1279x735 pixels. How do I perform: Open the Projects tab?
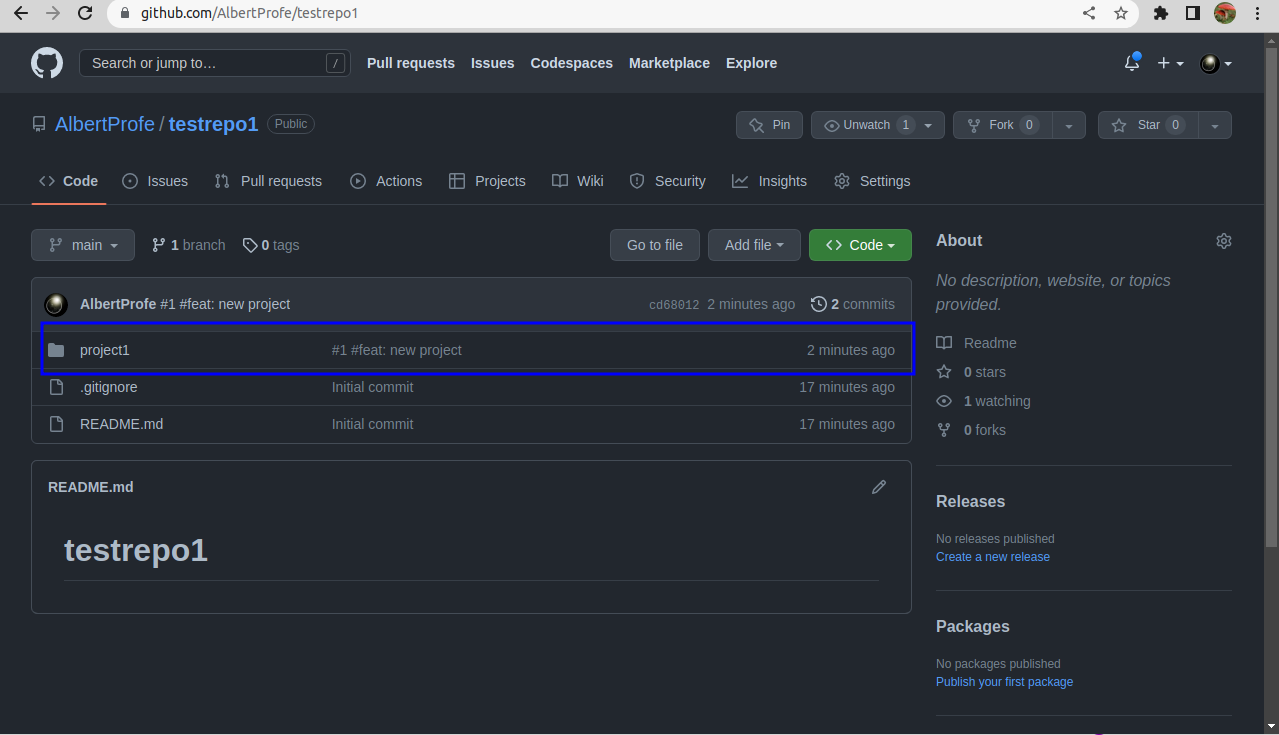[487, 181]
